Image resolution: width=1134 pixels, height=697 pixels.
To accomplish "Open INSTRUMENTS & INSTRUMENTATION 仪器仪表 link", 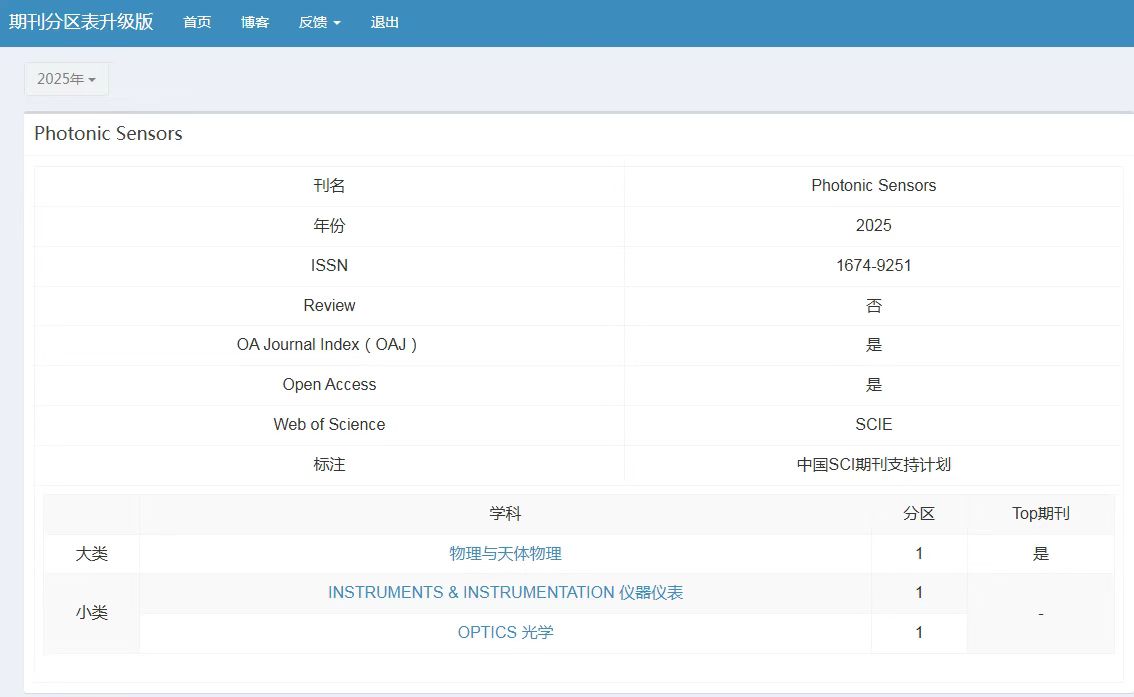I will (x=505, y=593).
